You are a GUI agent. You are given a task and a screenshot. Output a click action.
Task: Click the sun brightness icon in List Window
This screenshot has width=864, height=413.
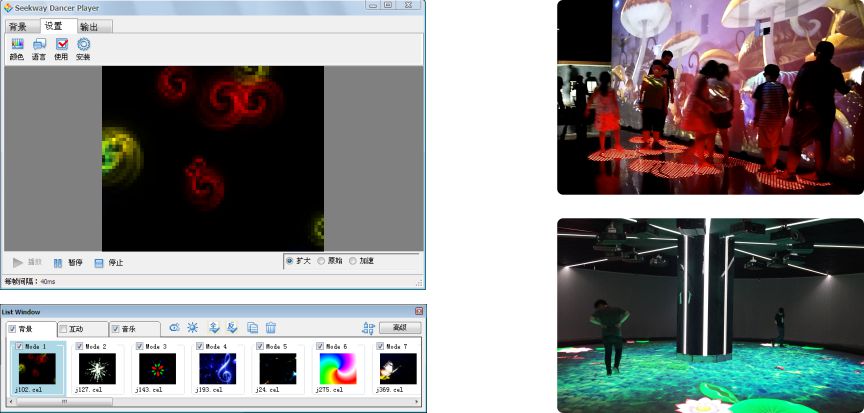coord(192,328)
